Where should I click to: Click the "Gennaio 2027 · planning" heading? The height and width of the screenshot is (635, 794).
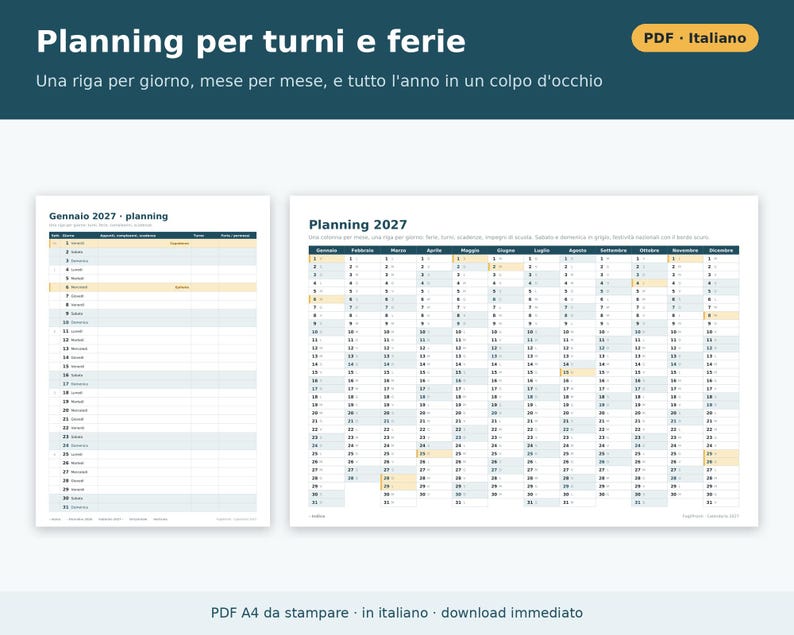point(108,216)
